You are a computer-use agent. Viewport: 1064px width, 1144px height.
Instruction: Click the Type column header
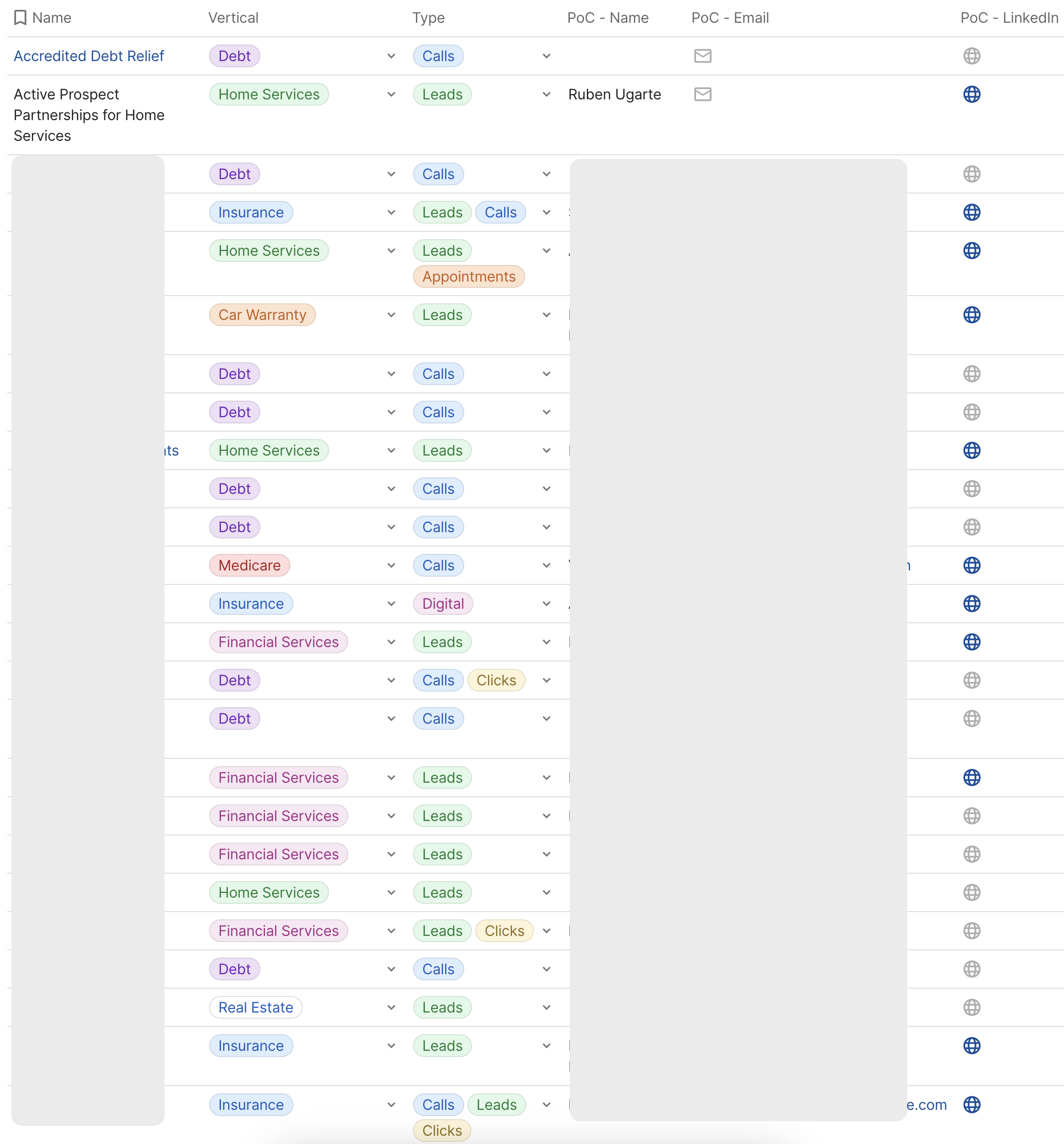428,18
